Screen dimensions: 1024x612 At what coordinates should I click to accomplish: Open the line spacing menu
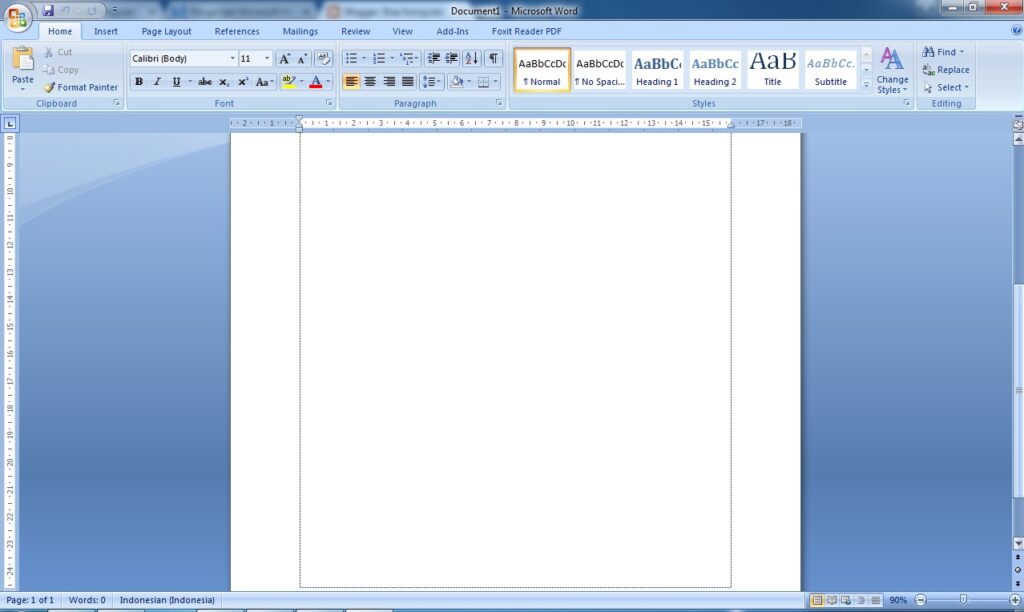[432, 82]
